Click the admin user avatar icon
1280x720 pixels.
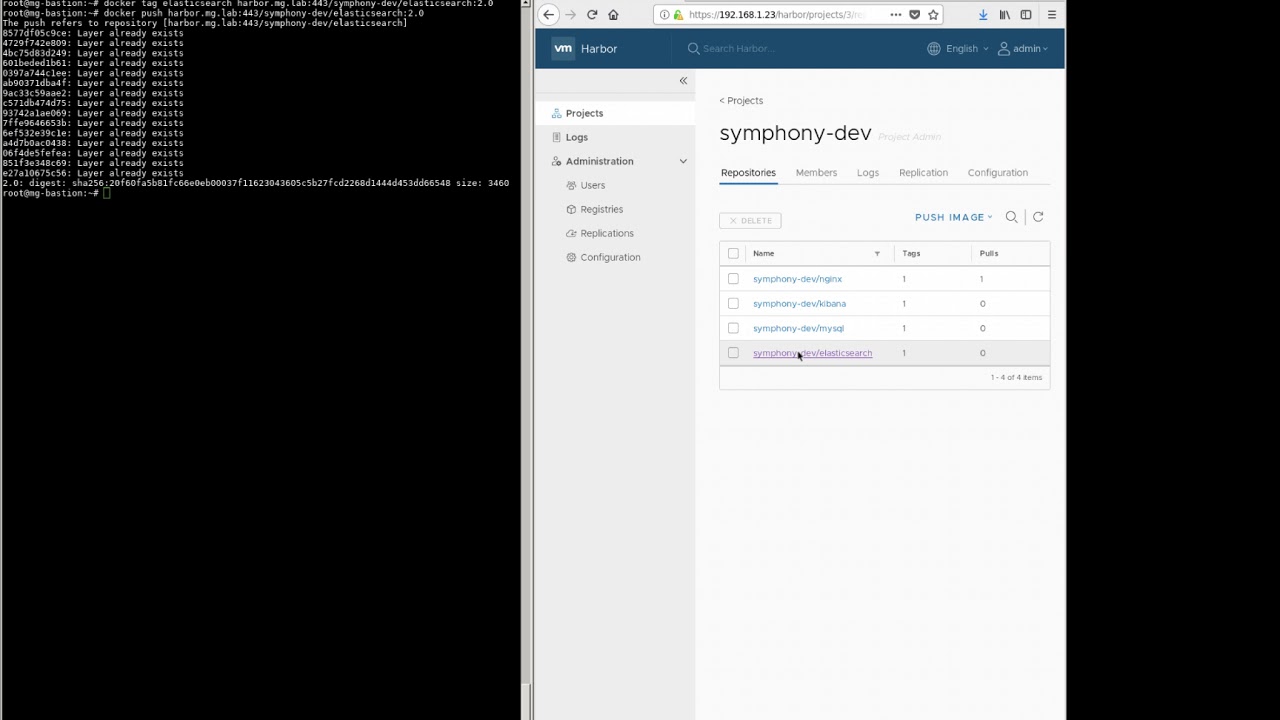tap(1004, 48)
